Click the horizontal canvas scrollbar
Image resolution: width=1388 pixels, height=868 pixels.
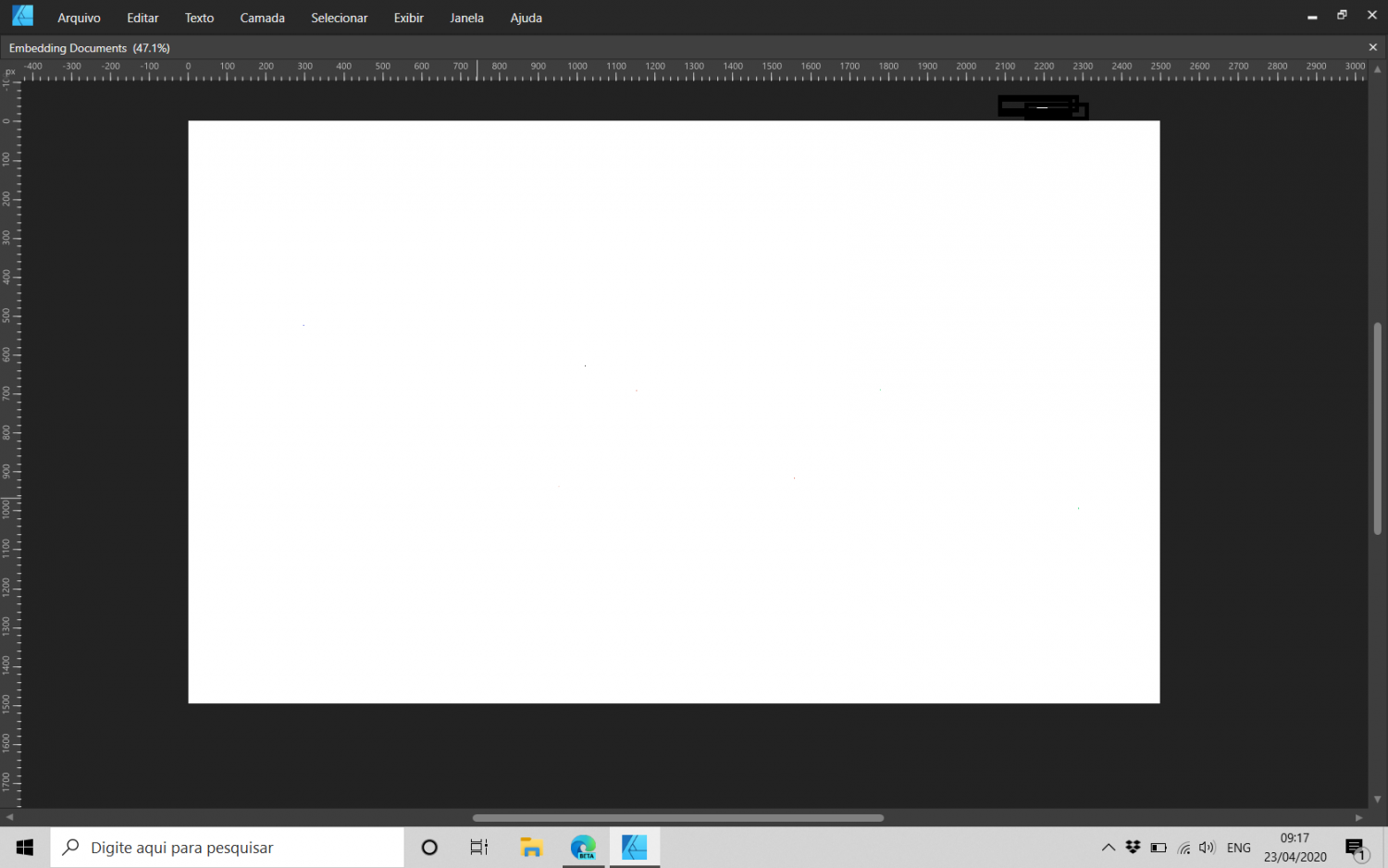tap(677, 817)
